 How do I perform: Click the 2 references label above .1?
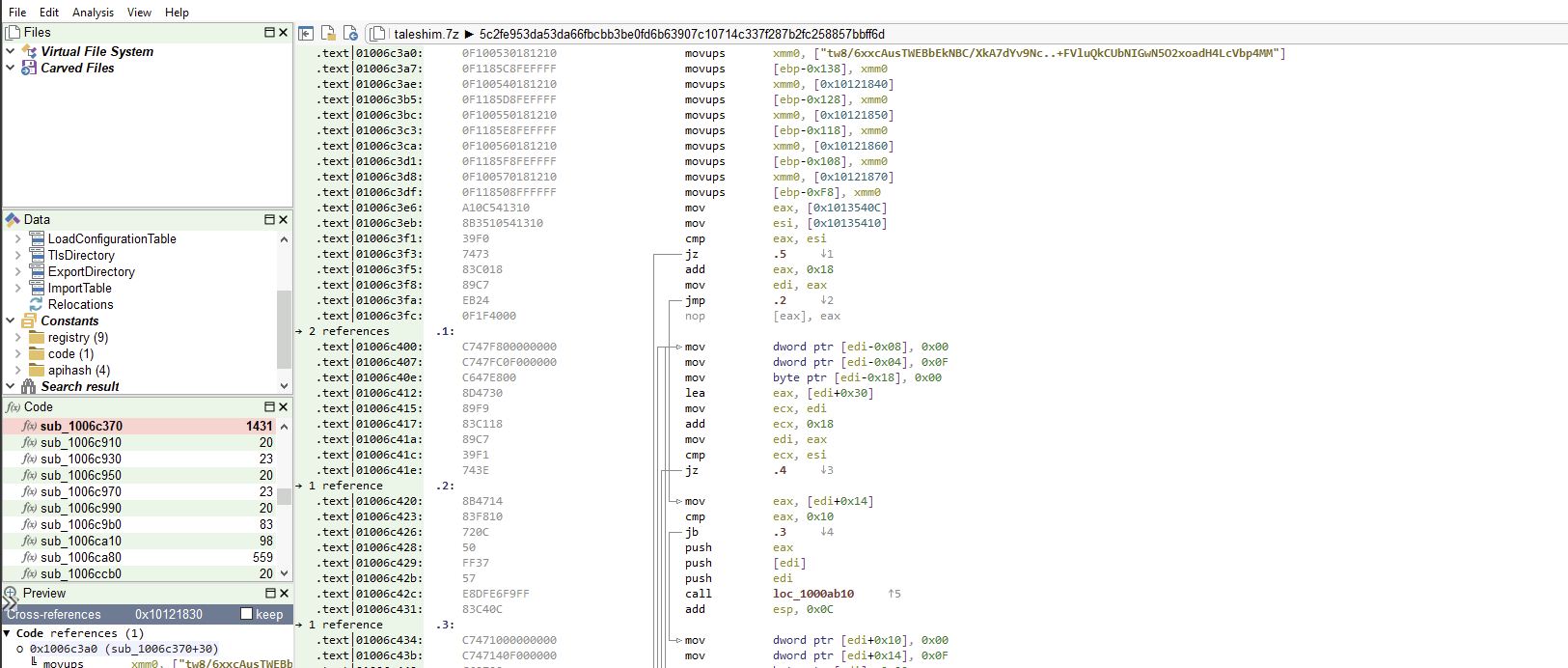(349, 331)
